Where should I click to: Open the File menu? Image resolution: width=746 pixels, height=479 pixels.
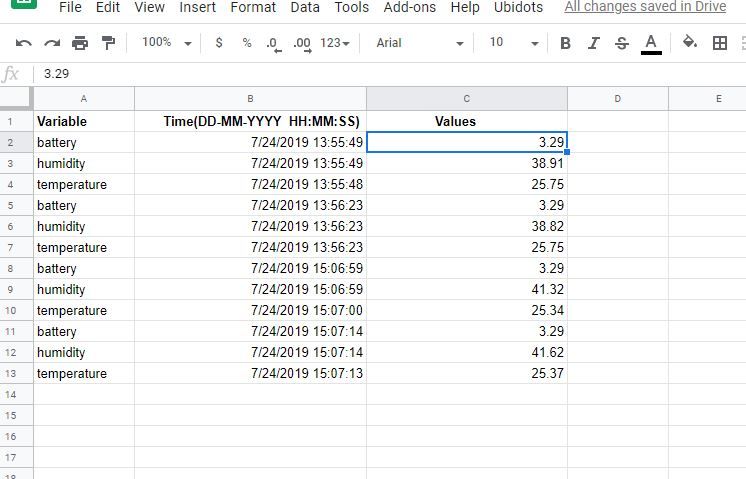70,7
